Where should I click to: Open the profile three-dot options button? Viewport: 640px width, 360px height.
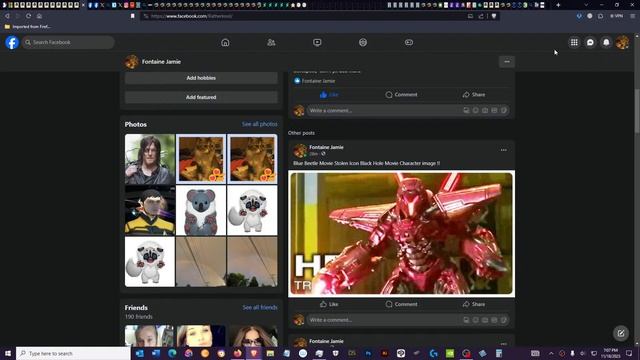pyautogui.click(x=507, y=62)
